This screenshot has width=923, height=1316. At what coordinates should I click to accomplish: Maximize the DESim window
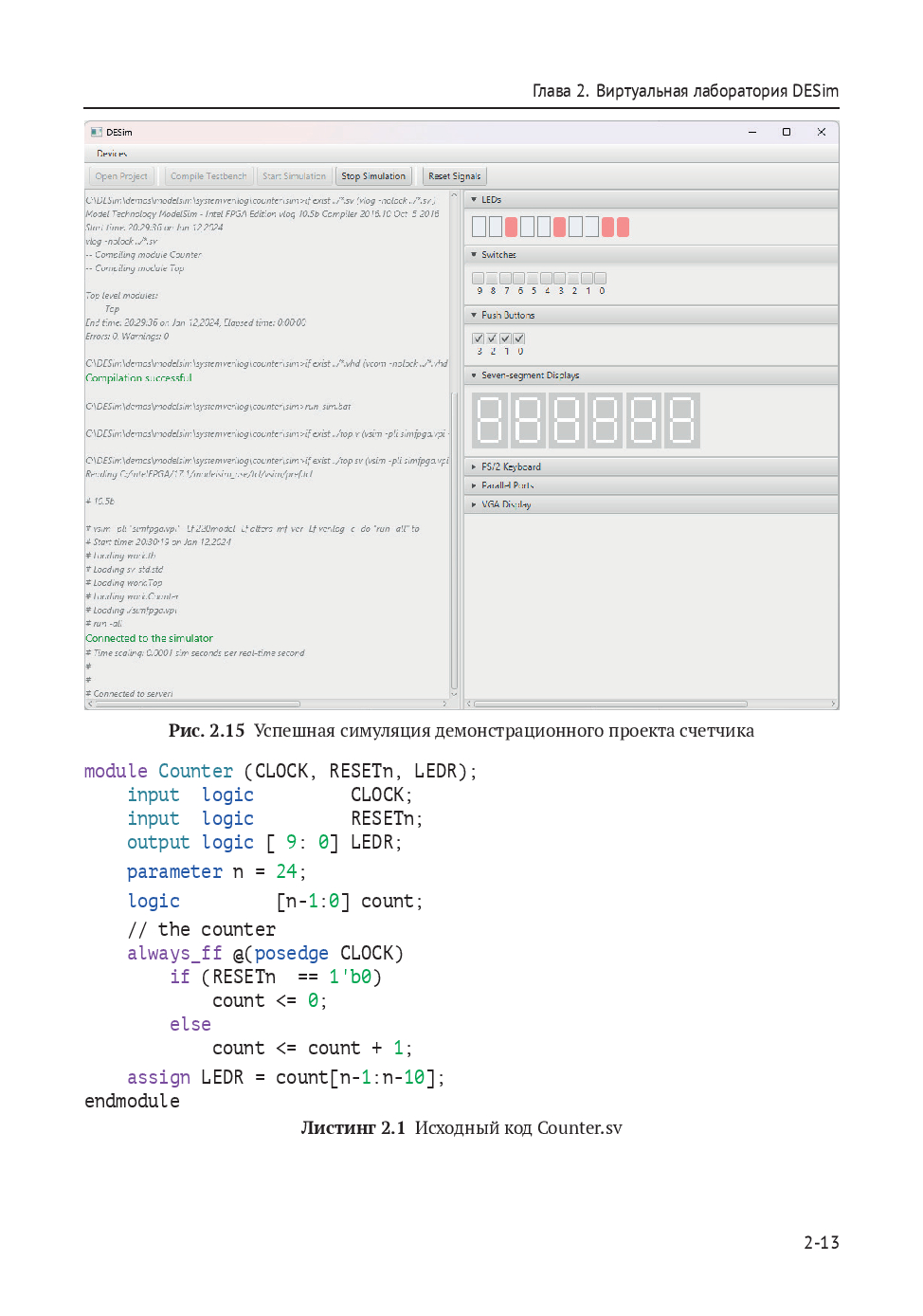click(x=786, y=132)
